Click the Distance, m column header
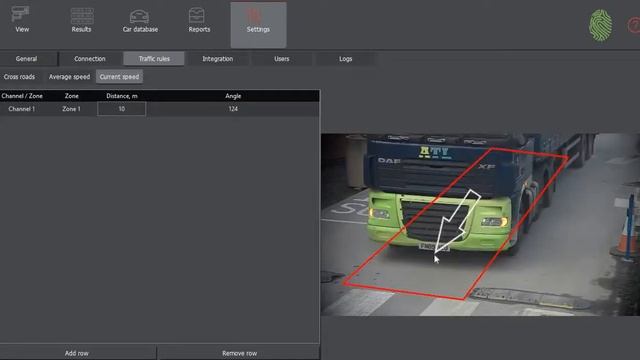 click(122, 96)
